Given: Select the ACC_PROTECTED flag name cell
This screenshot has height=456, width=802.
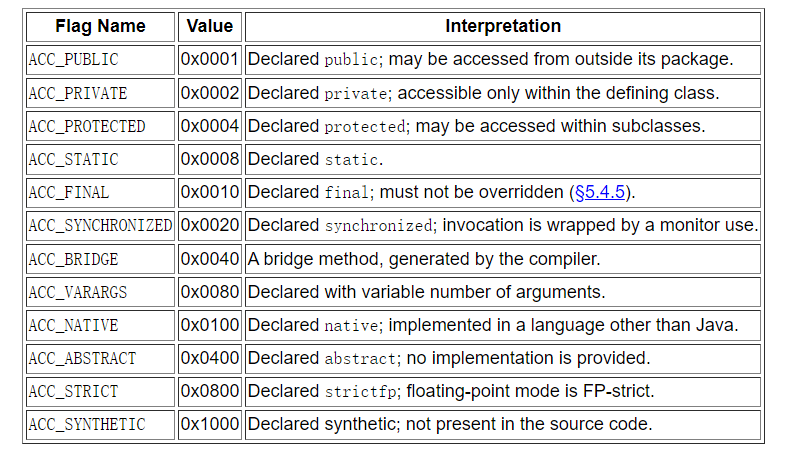Looking at the screenshot, I should coord(87,126).
